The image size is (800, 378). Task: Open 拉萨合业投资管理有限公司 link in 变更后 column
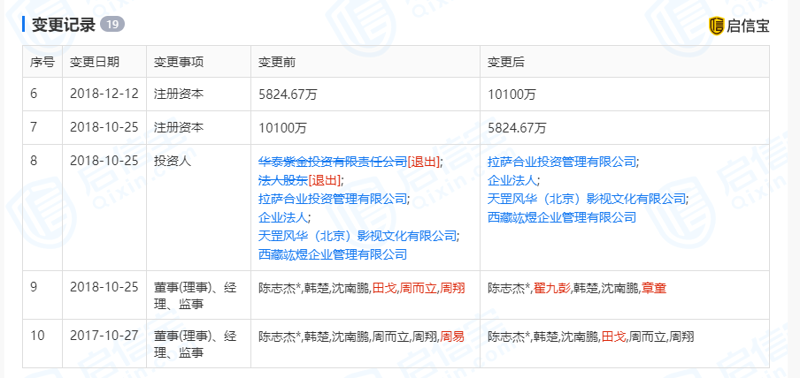(x=562, y=162)
